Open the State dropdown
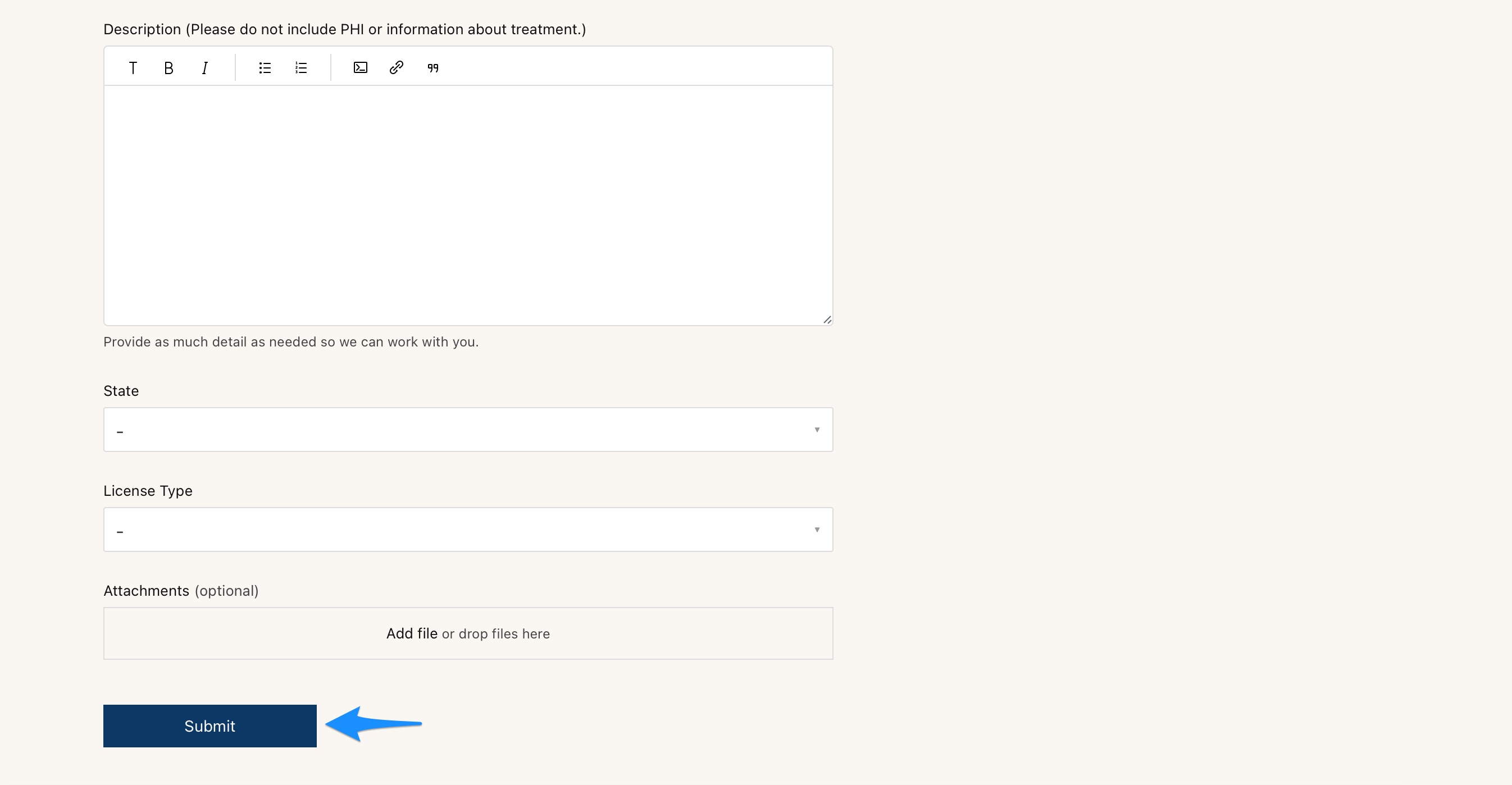Viewport: 1512px width, 785px height. tap(468, 430)
